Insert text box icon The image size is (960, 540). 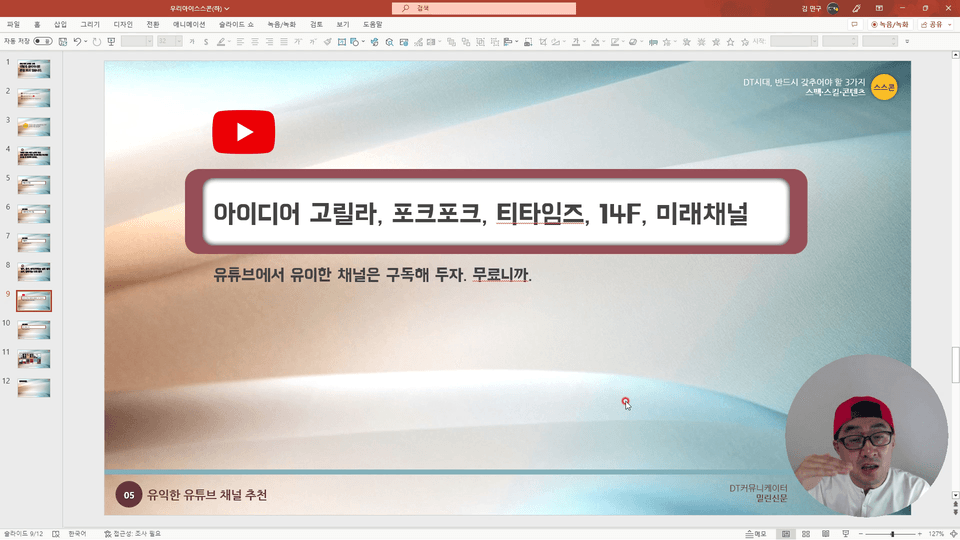point(342,42)
